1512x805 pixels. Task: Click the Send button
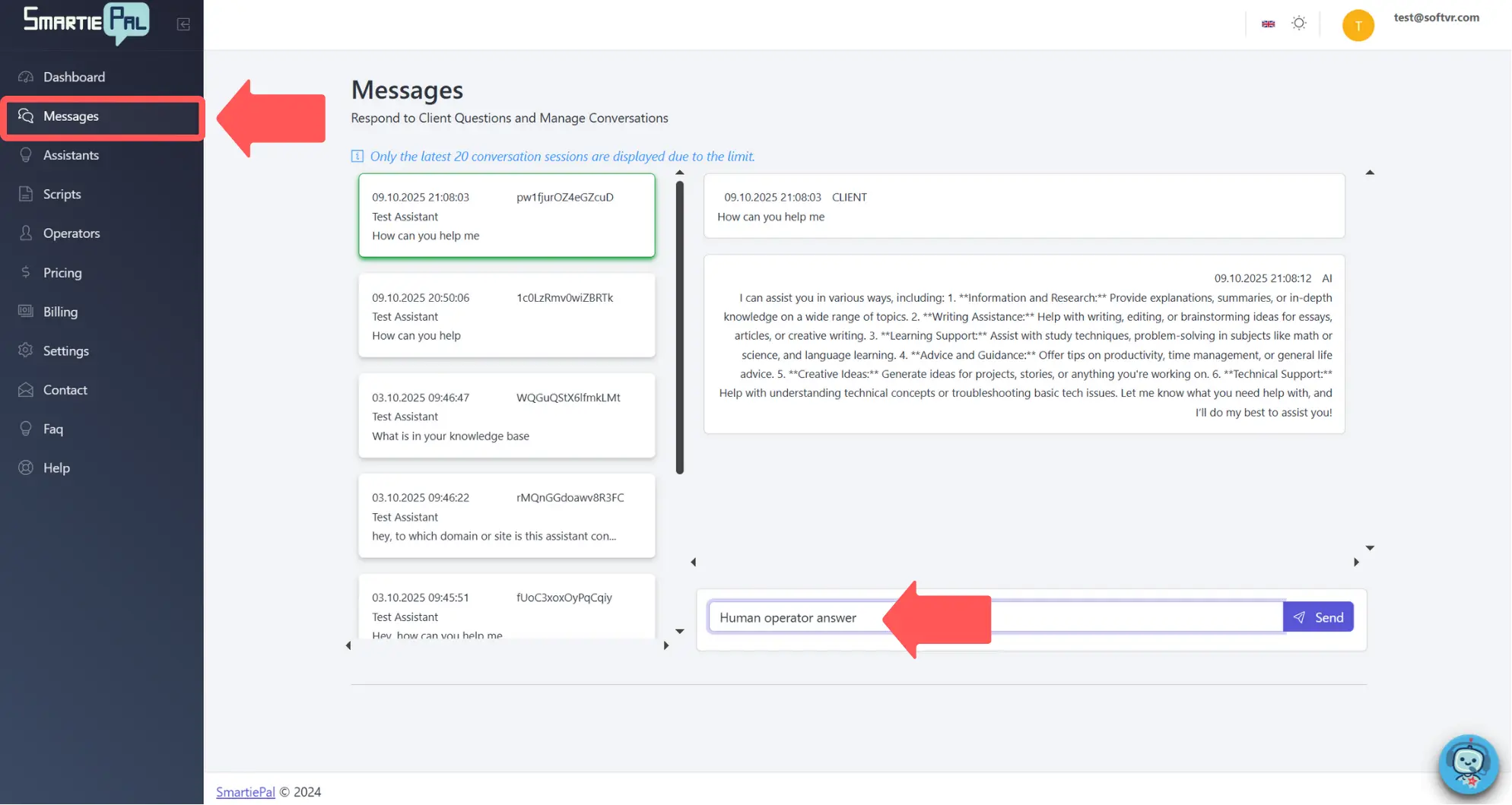pos(1318,616)
